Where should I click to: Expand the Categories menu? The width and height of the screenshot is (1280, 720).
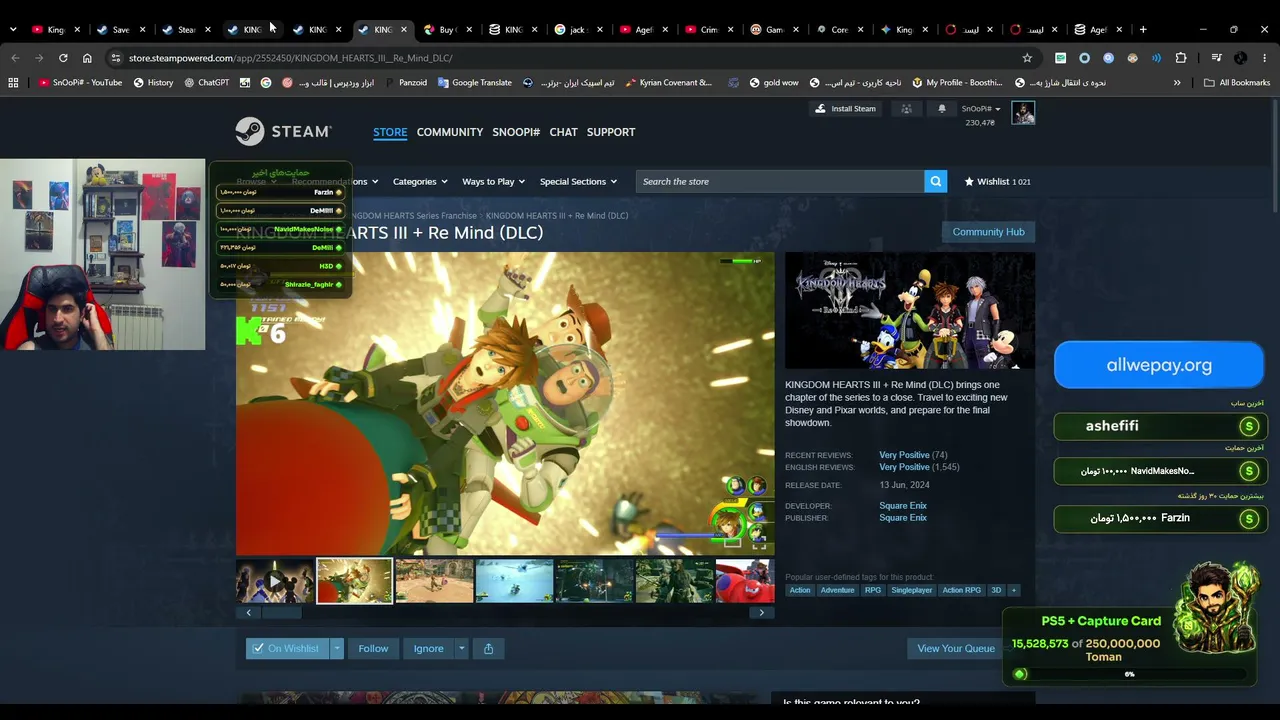pos(421,182)
